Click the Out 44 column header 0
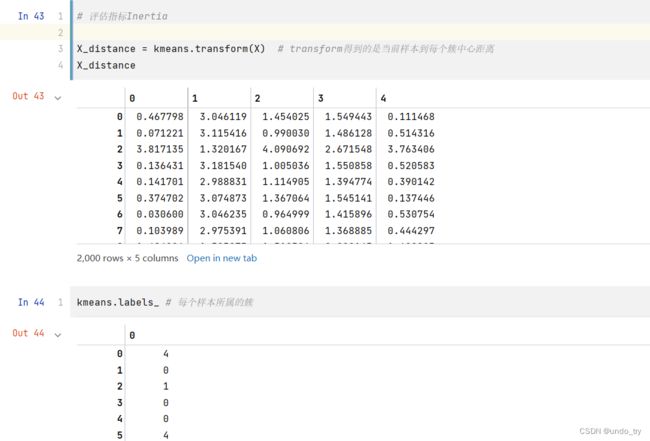Viewport: 650px width, 441px height. [132, 334]
